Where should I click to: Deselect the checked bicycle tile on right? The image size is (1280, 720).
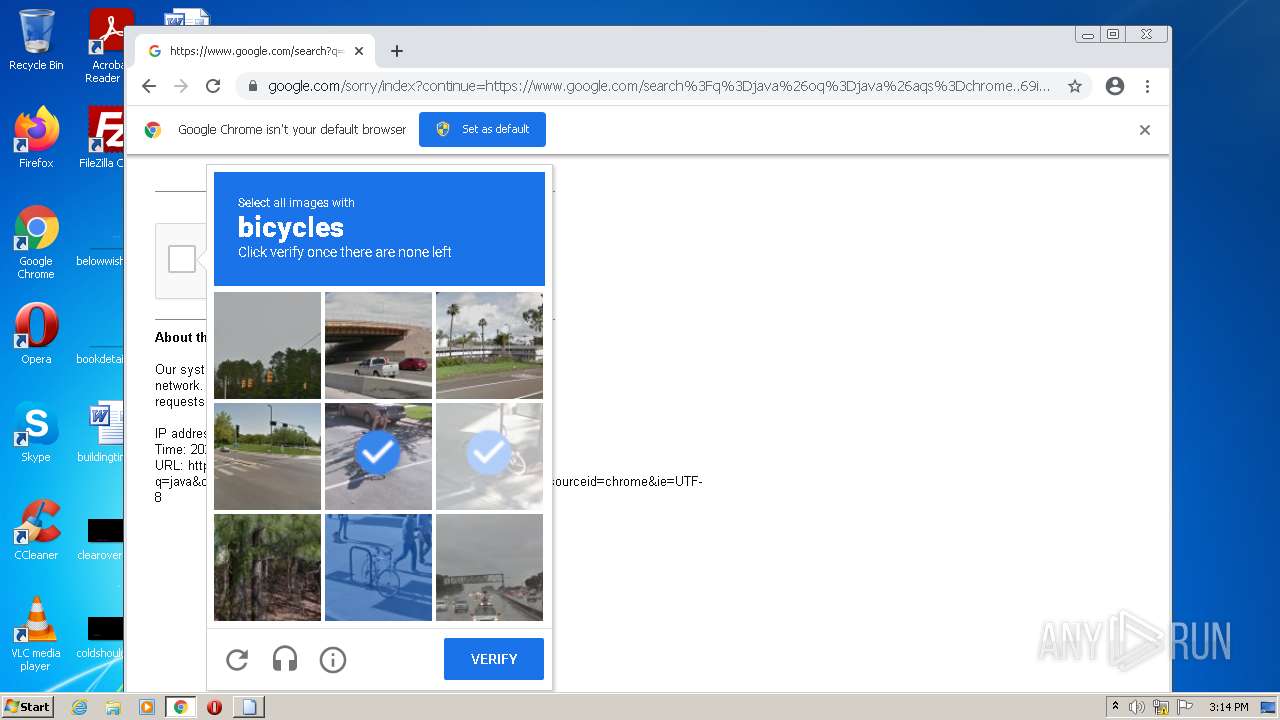[x=489, y=456]
